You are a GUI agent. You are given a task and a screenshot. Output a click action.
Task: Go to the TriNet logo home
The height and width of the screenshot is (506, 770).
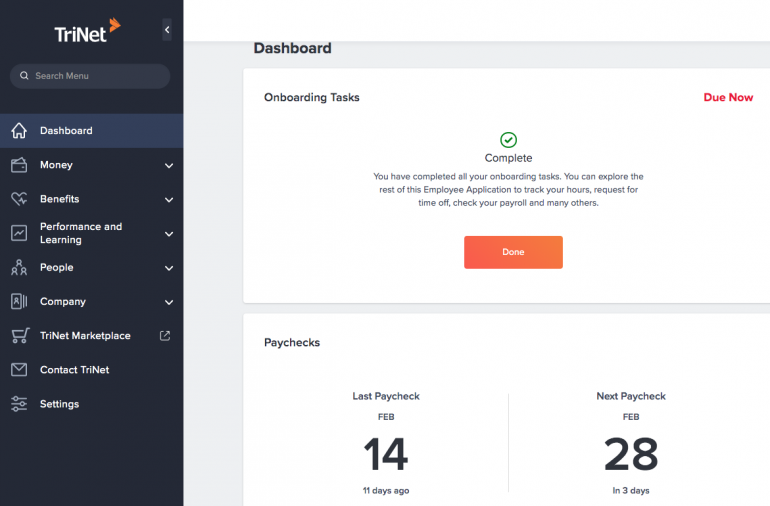click(x=87, y=31)
